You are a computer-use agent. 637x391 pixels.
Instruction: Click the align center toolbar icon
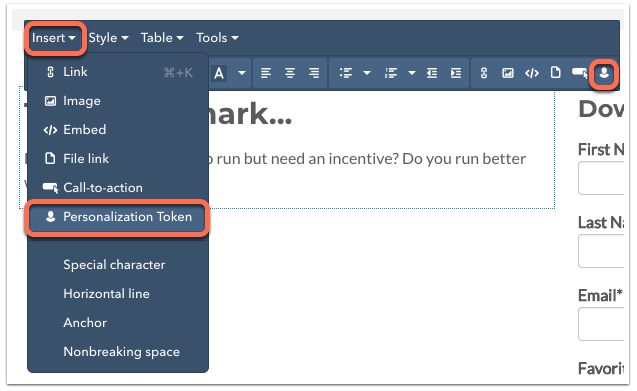[x=290, y=73]
